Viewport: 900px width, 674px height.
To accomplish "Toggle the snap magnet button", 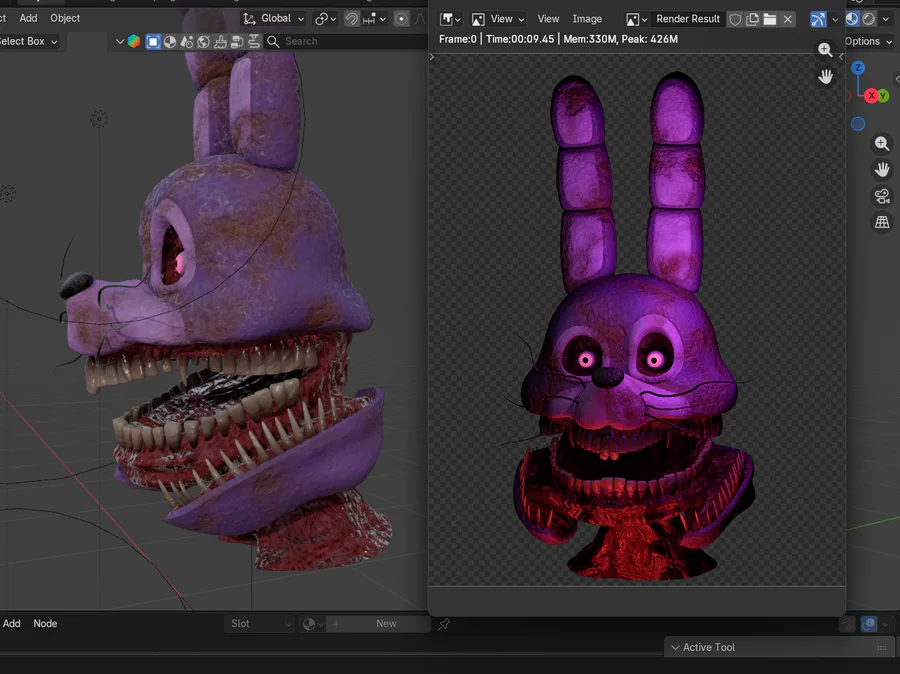I will [352, 19].
